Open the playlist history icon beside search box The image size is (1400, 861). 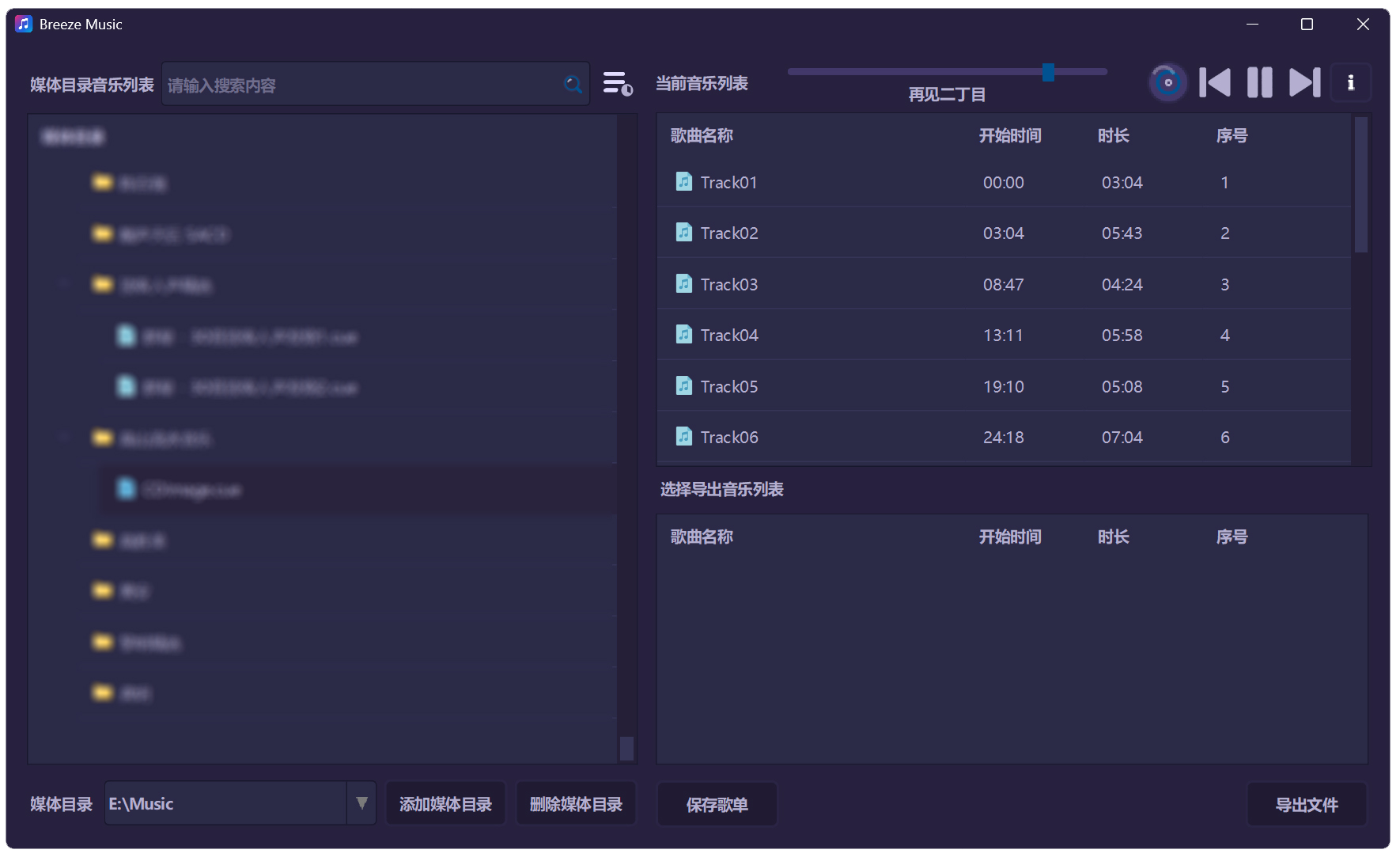click(617, 83)
